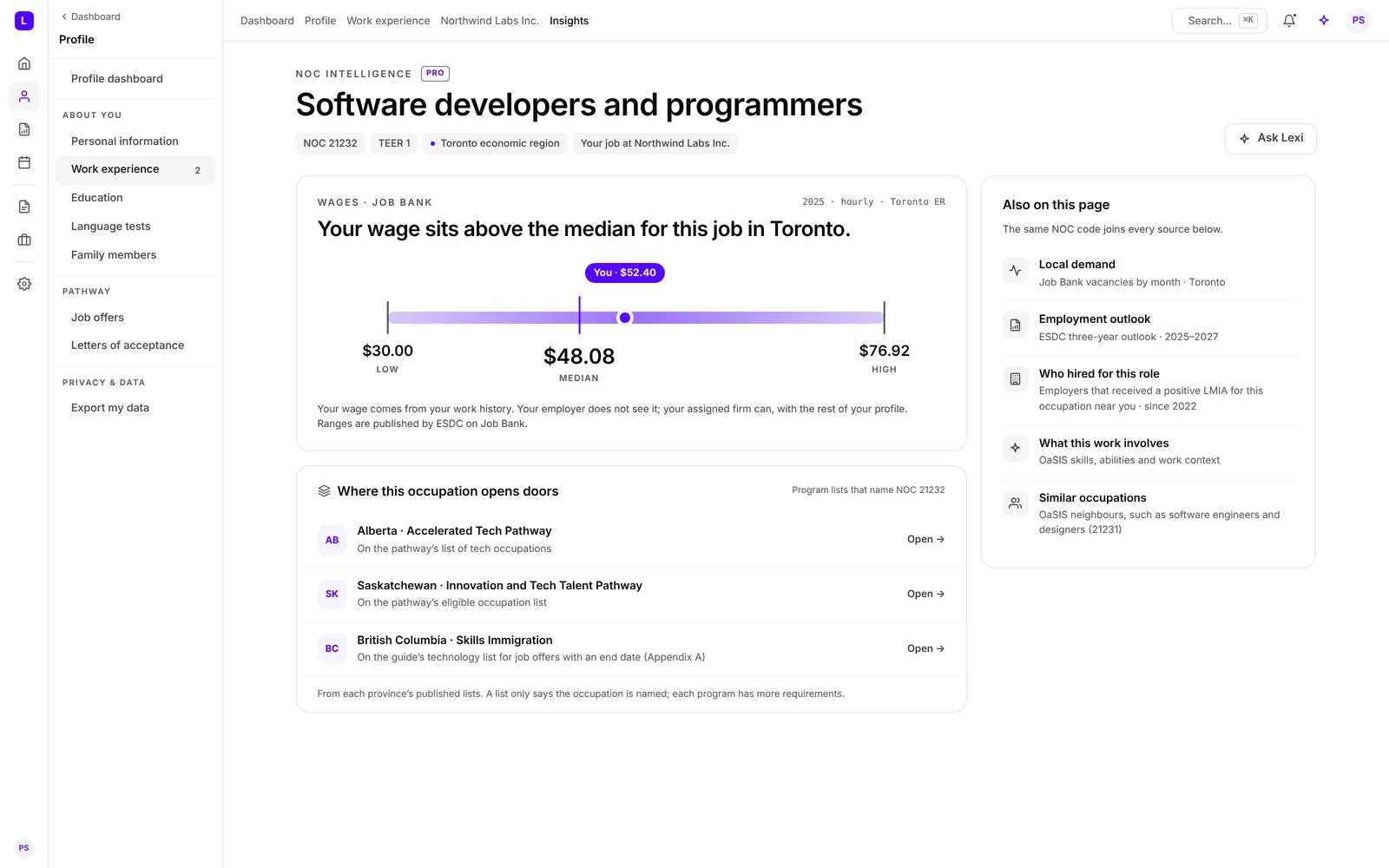Click the Ask Lexi button
Viewport: 1389px width, 868px height.
click(1271, 139)
